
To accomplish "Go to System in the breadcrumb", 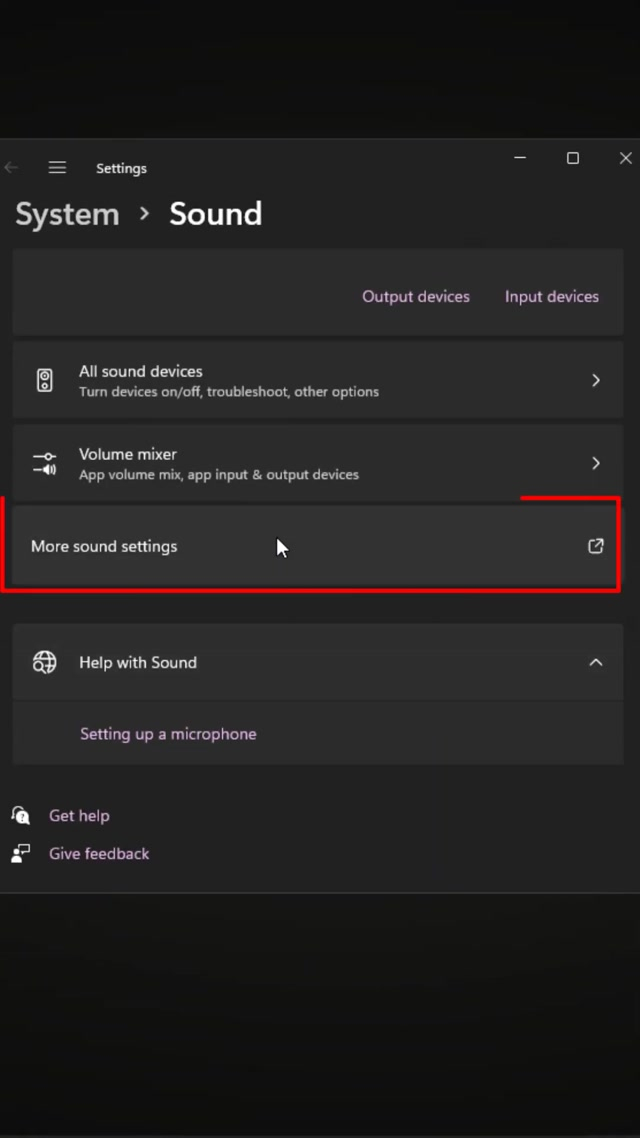I will coord(67,214).
